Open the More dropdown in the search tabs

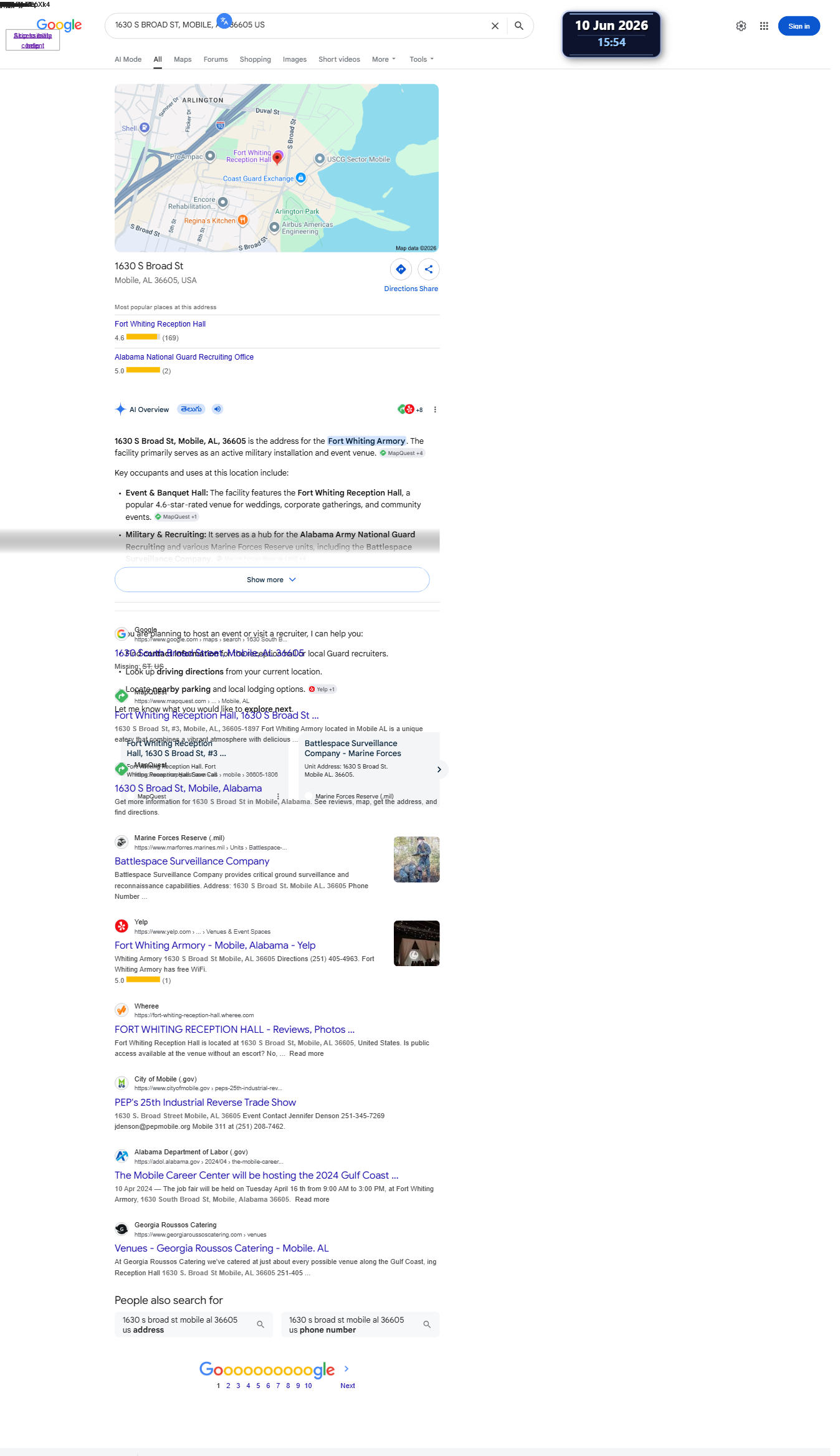pyautogui.click(x=384, y=59)
